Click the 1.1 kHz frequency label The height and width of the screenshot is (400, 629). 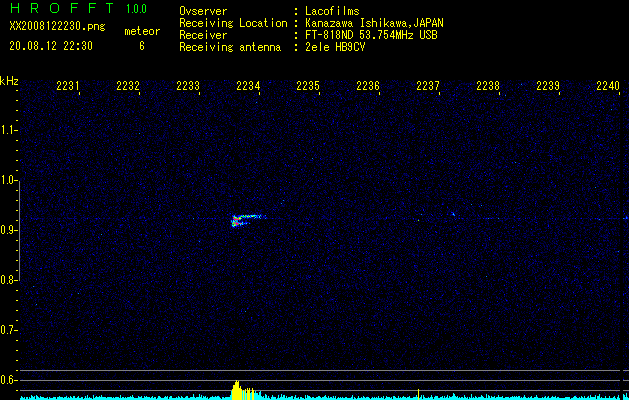click(8, 130)
